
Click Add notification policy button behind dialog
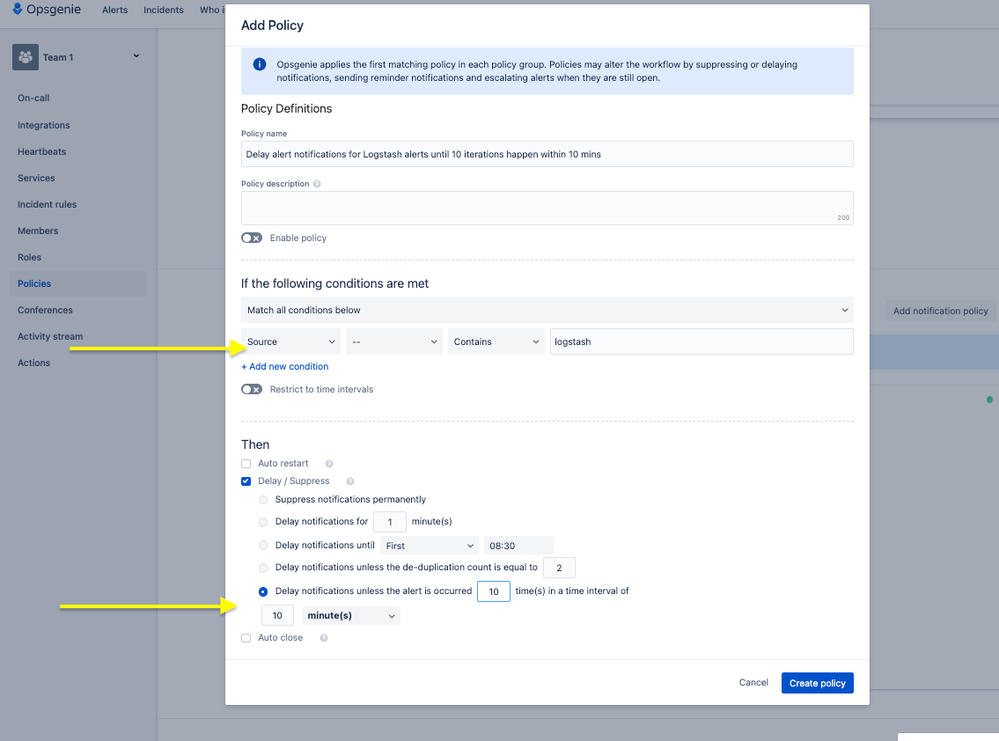coord(940,311)
